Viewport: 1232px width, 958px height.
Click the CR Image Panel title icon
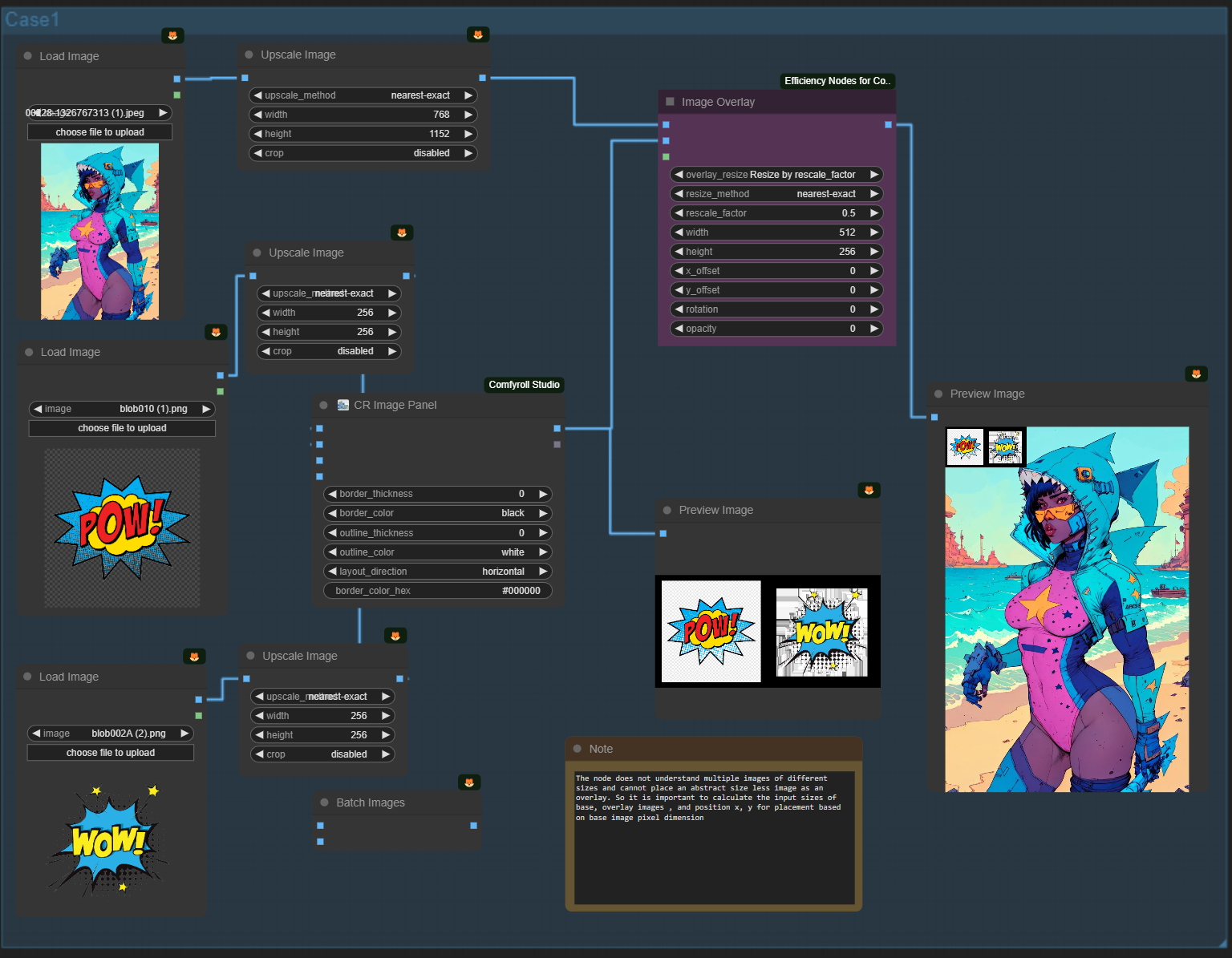pos(343,405)
